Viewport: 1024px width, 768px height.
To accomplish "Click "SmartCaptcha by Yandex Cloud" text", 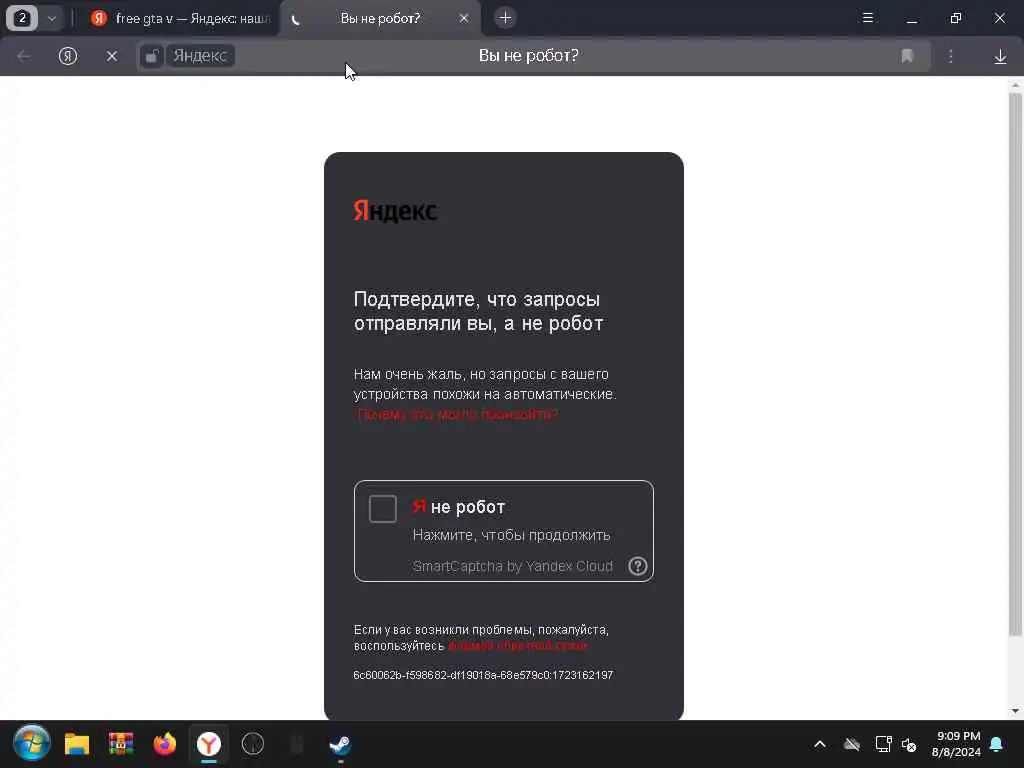I will (x=513, y=566).
